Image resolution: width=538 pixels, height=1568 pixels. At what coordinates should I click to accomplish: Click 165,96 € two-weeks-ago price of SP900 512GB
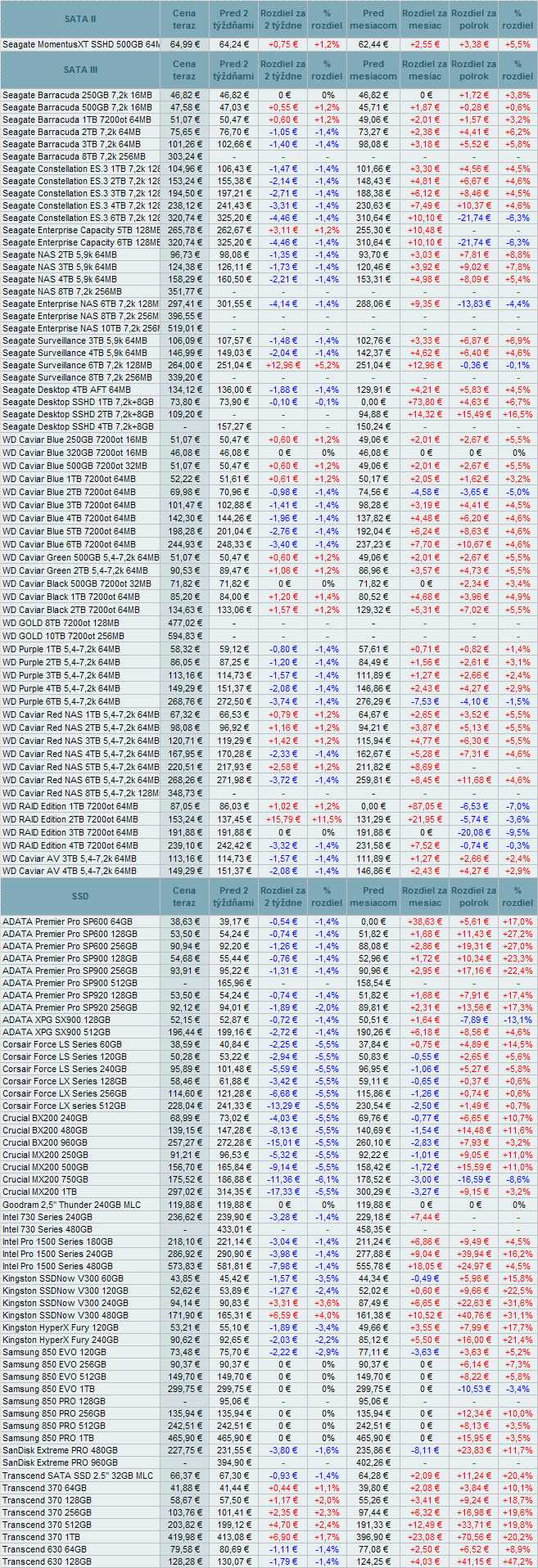pos(234,983)
